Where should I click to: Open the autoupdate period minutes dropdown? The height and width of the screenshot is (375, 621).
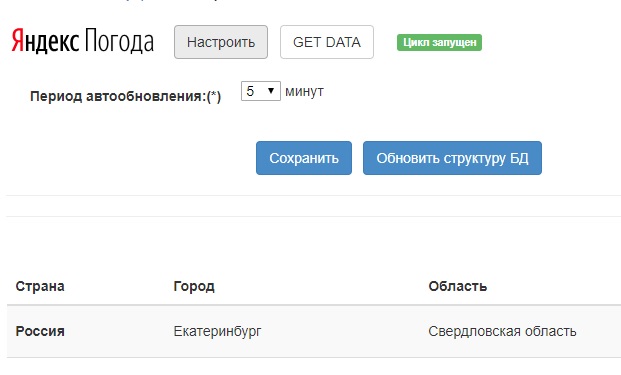(x=261, y=91)
